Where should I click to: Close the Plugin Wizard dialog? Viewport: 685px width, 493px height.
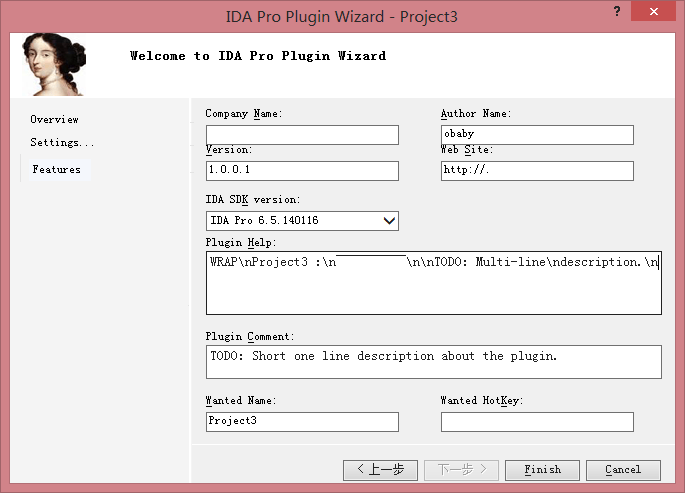point(654,11)
